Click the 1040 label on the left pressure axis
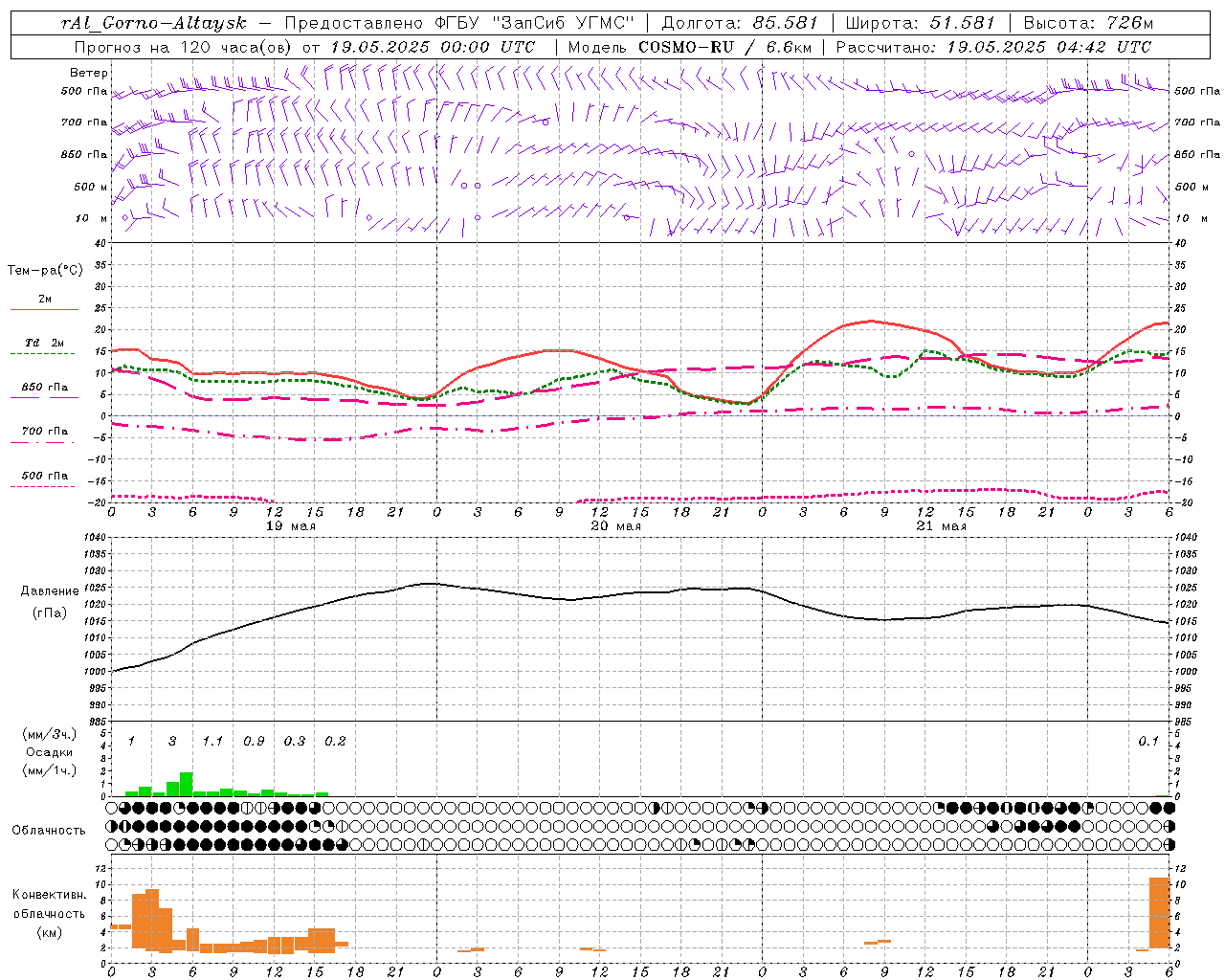Viewport: 1225px width, 980px height. [x=93, y=538]
